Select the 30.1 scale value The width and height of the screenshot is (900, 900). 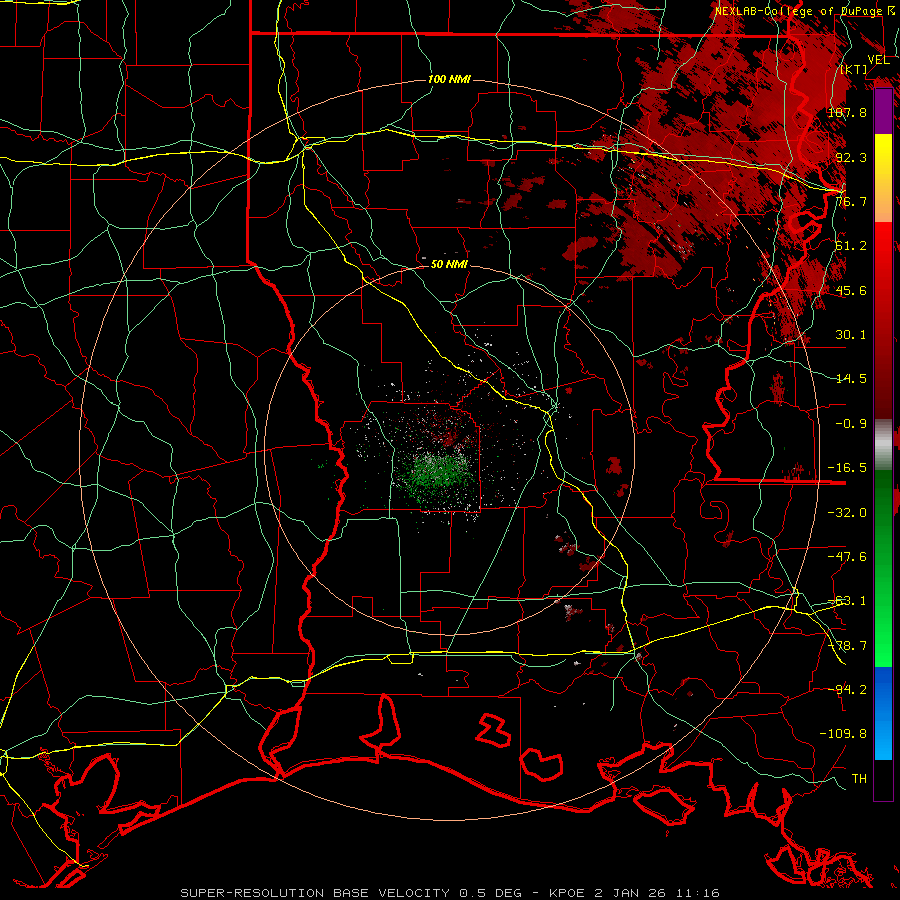851,335
